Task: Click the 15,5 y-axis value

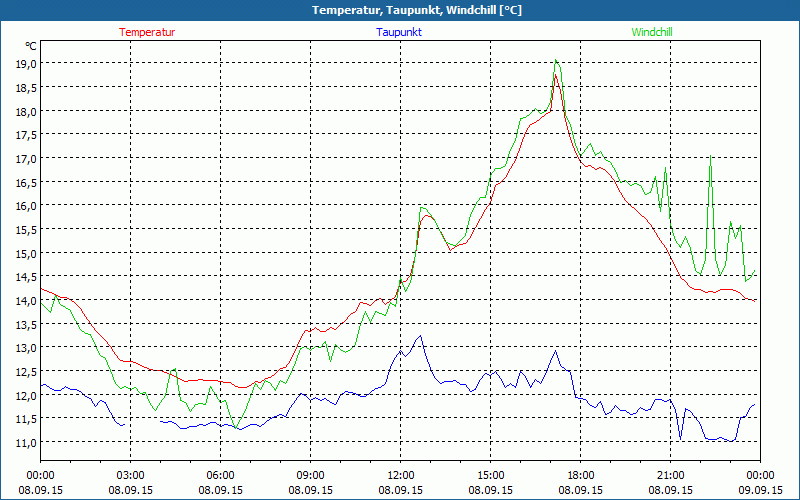Action: pyautogui.click(x=26, y=230)
